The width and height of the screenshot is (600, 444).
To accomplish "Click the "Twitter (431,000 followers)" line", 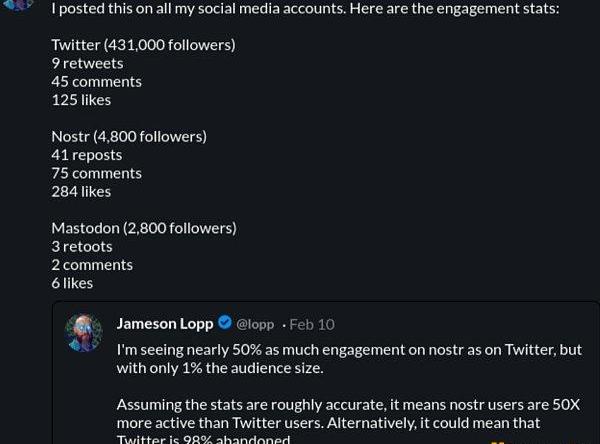I will [143, 45].
